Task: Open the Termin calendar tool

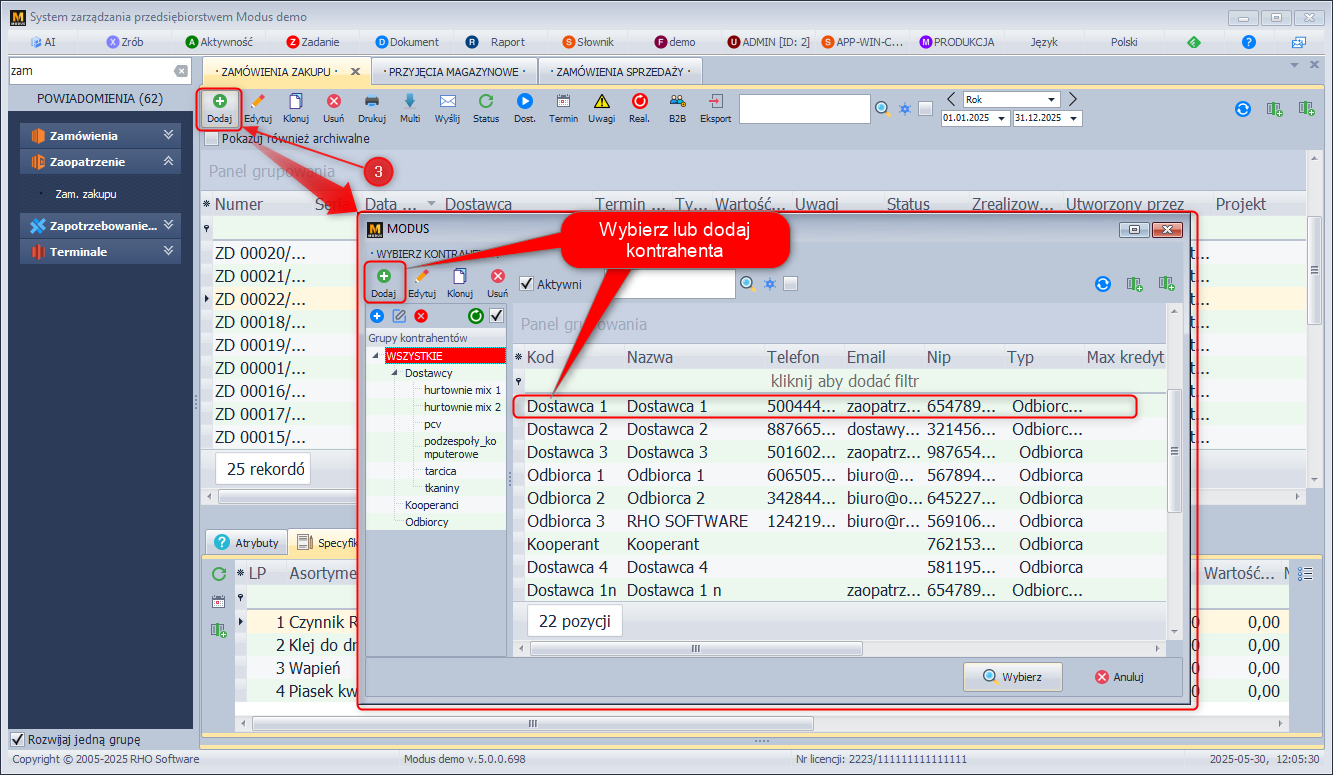Action: coord(563,102)
